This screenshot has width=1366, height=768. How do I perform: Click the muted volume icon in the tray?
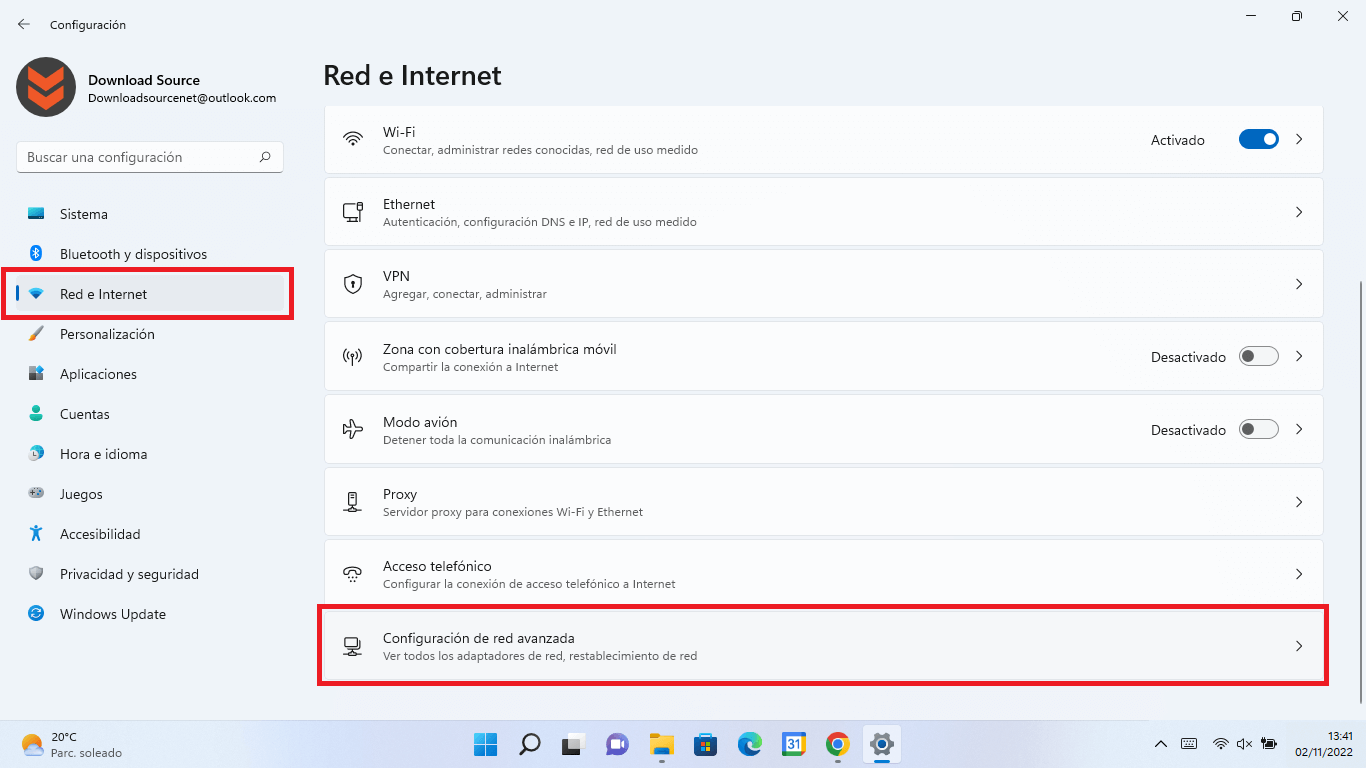(1245, 744)
